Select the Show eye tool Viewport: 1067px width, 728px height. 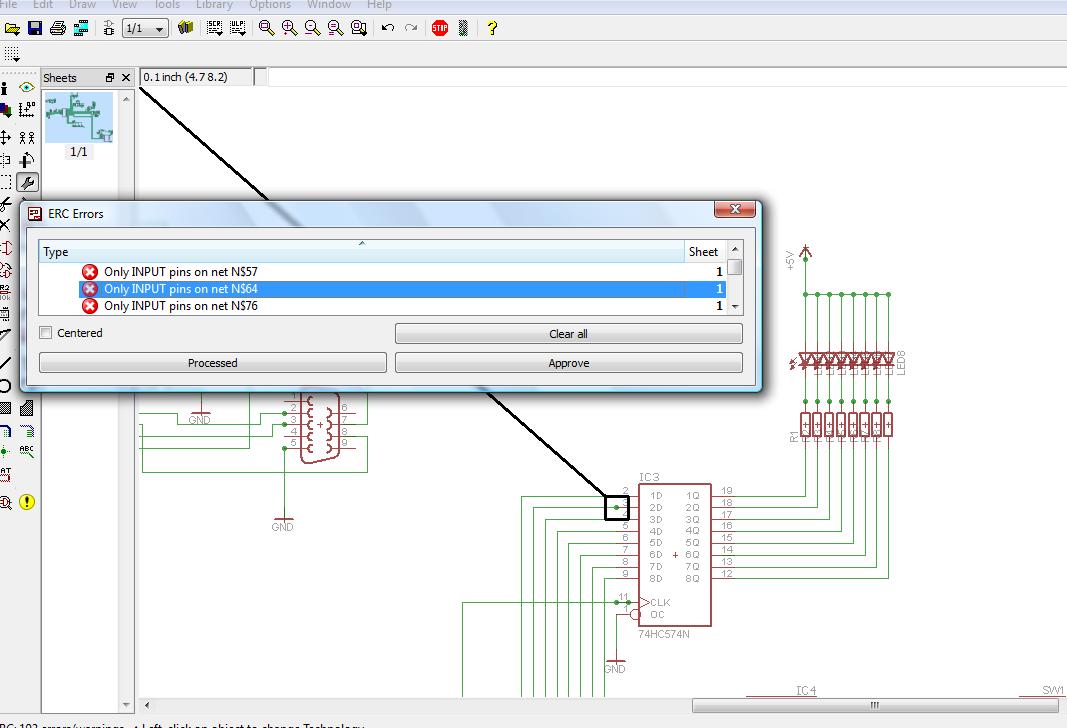pos(27,88)
